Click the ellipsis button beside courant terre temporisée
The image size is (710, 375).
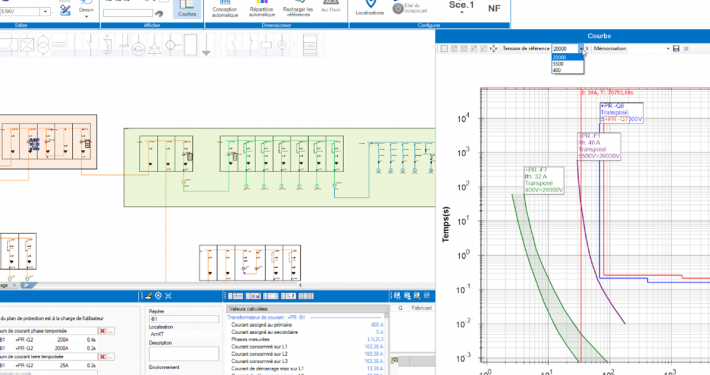coord(111,357)
